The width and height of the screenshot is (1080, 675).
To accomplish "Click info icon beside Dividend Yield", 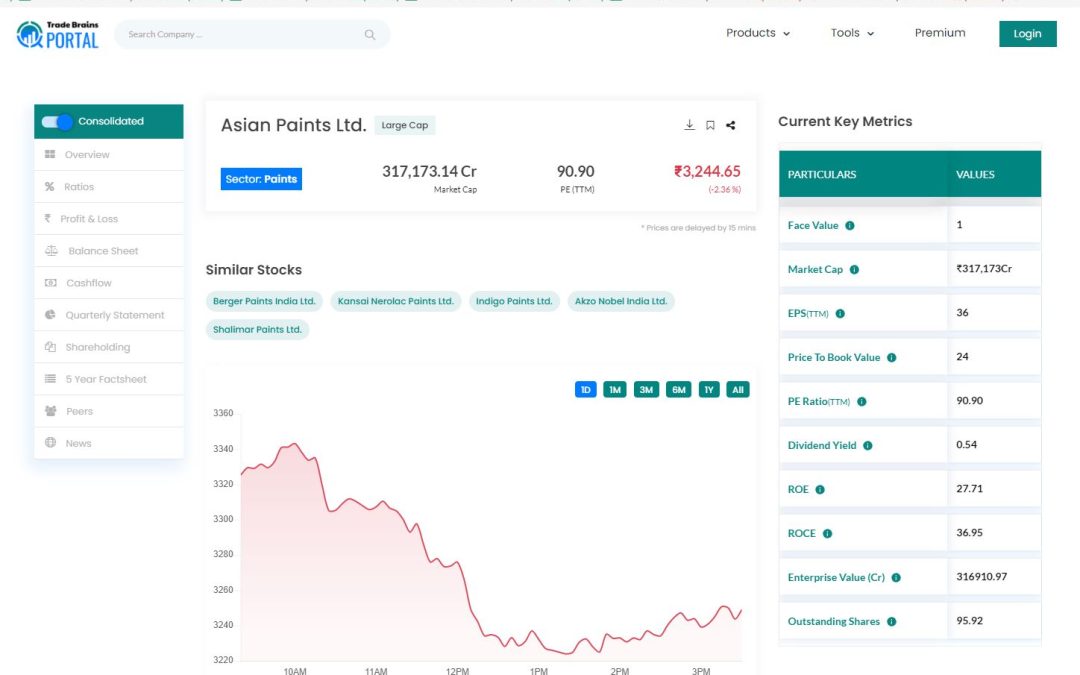I will pos(868,446).
